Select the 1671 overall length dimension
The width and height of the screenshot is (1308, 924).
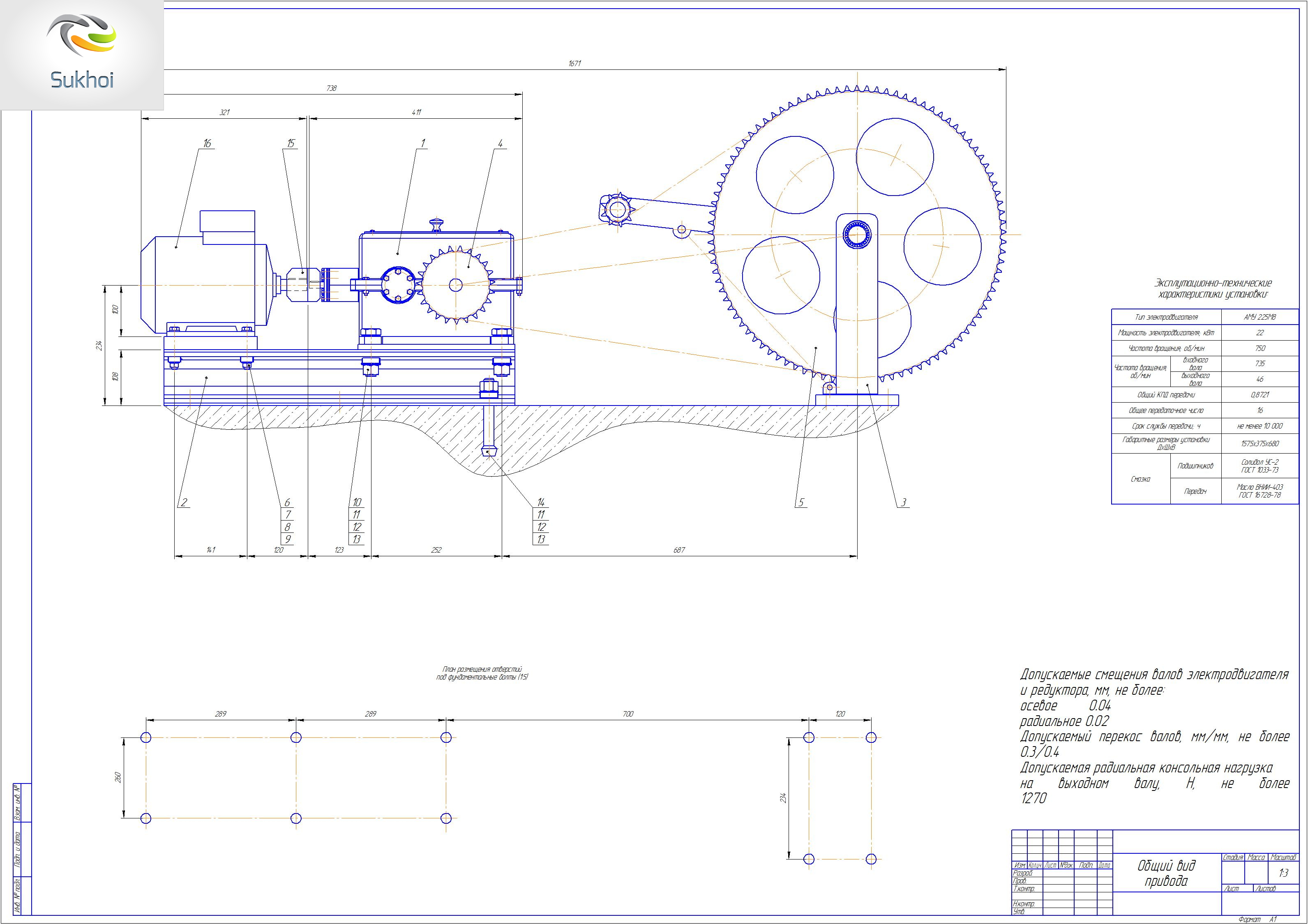574,64
